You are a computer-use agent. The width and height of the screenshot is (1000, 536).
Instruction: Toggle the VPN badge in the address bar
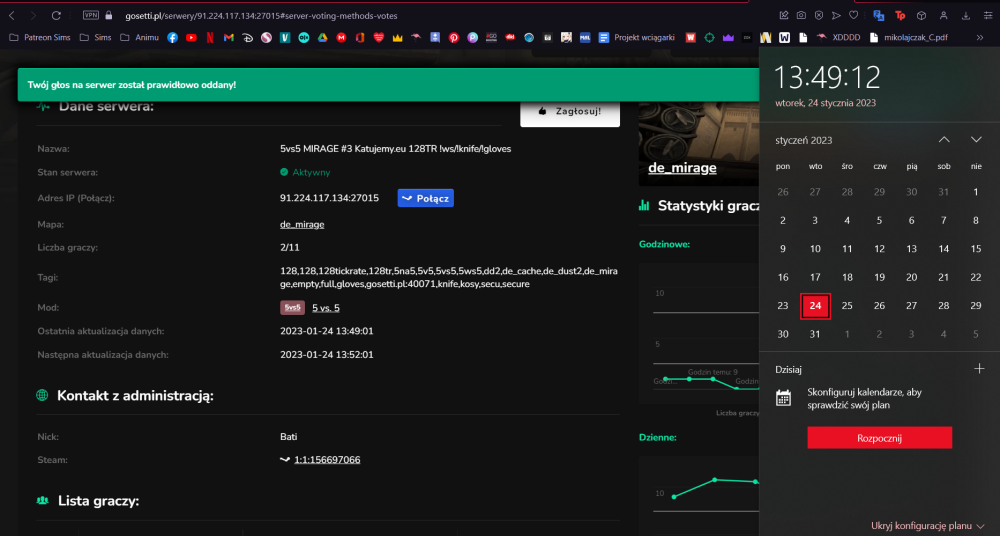[x=91, y=15]
